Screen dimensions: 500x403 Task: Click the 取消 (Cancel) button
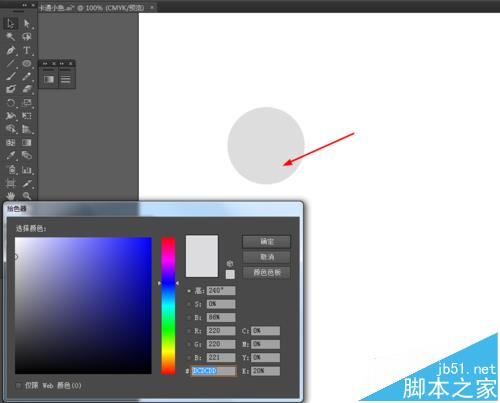tap(266, 257)
